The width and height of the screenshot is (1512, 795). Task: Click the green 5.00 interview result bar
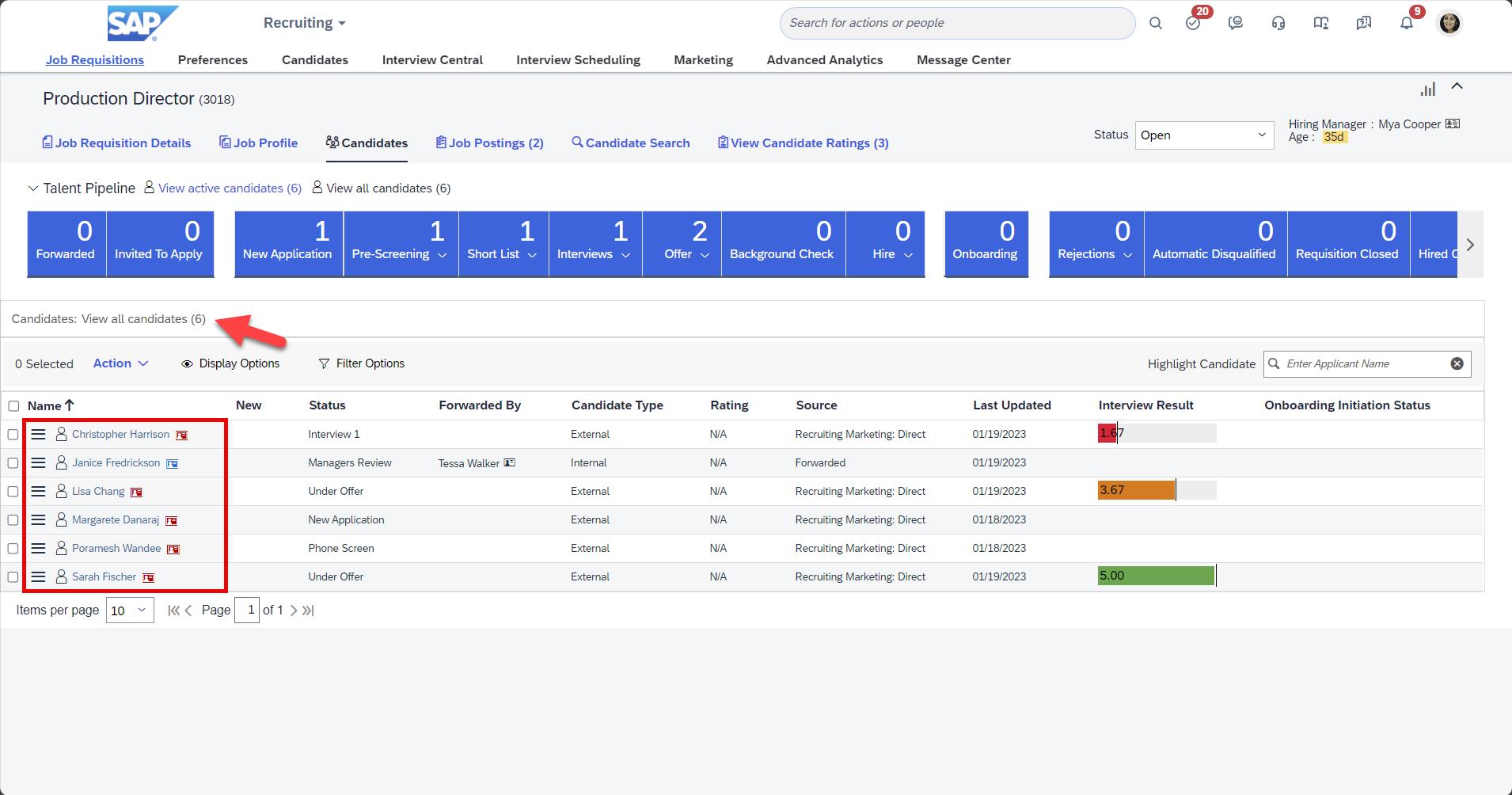1156,576
